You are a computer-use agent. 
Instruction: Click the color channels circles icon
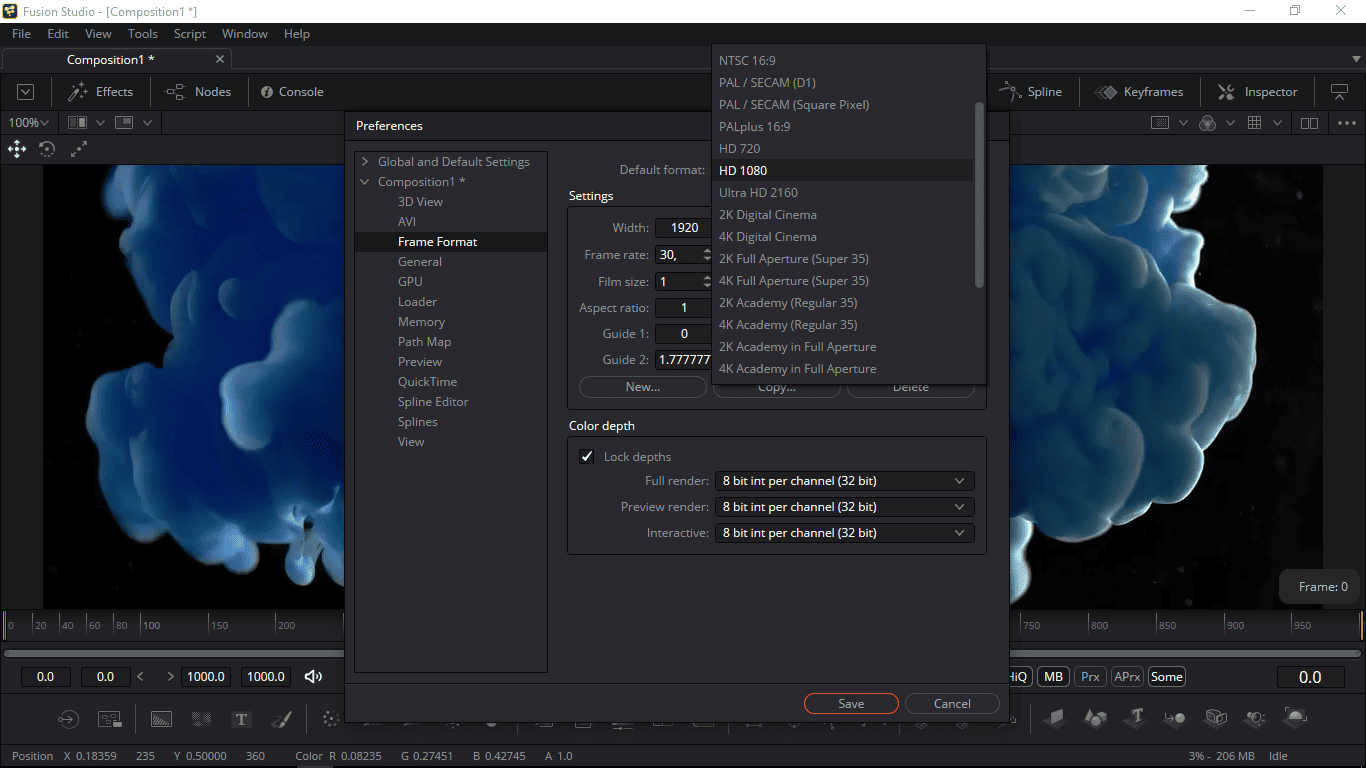1207,123
